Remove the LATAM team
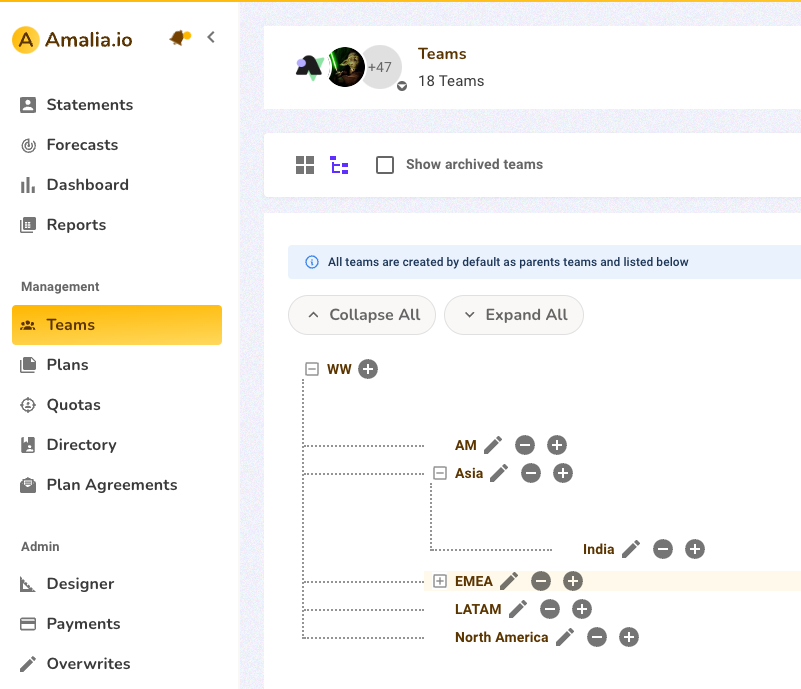The image size is (801, 689). coord(550,609)
